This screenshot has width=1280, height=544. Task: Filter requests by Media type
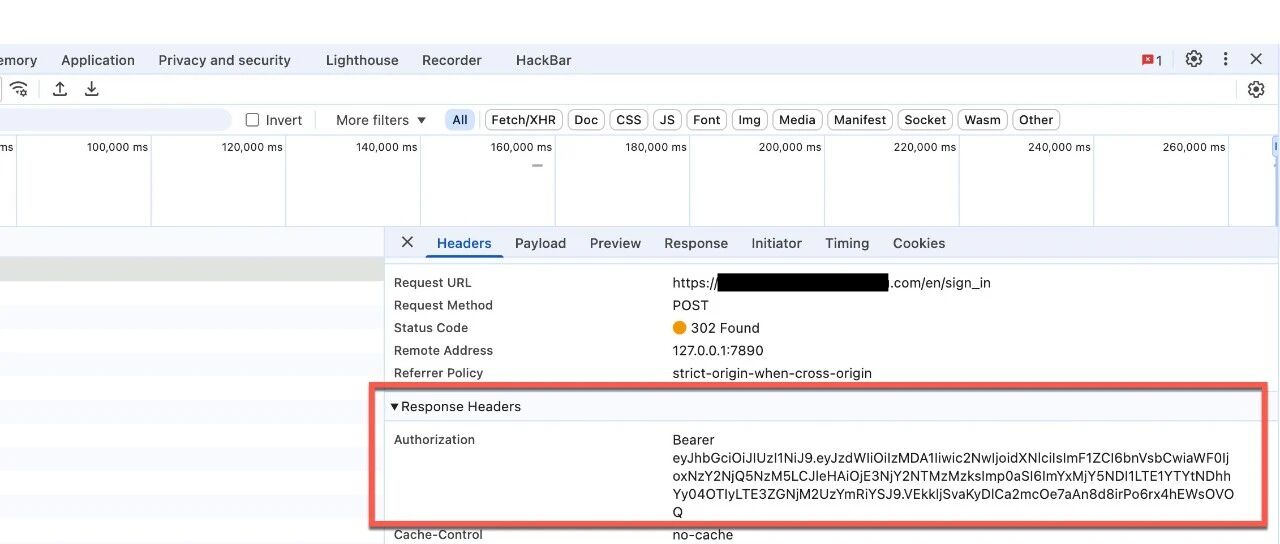pos(797,120)
